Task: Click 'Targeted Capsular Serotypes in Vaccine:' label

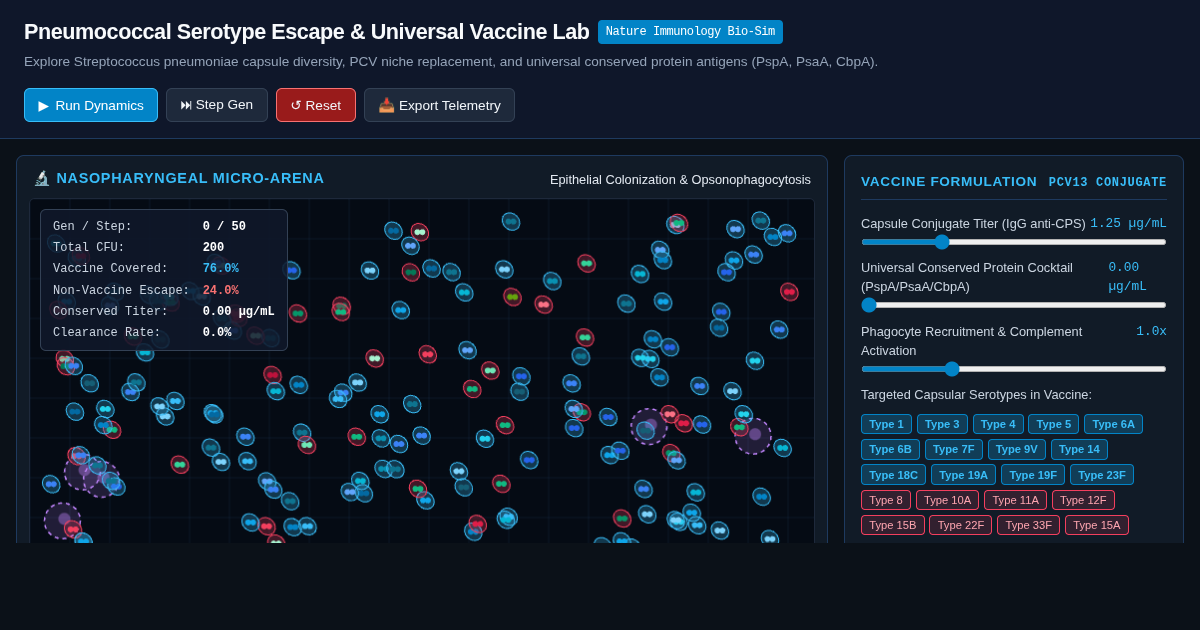Action: pos(976,394)
